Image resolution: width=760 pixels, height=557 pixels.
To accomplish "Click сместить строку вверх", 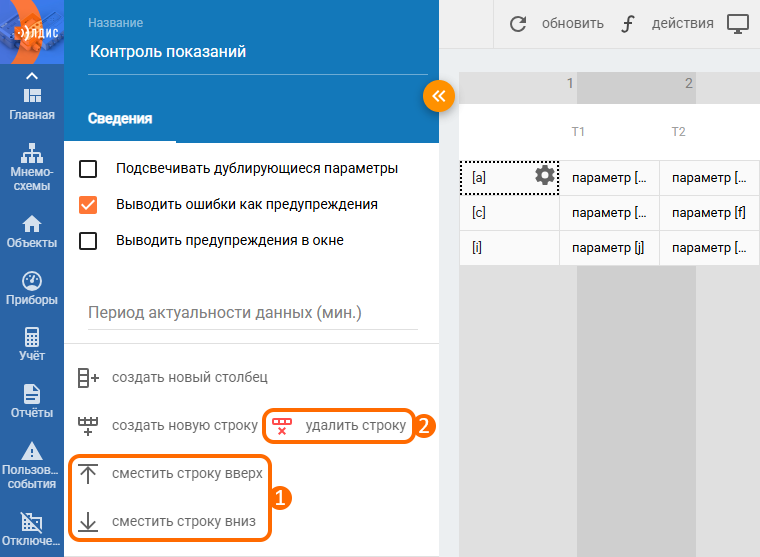I will 187,473.
